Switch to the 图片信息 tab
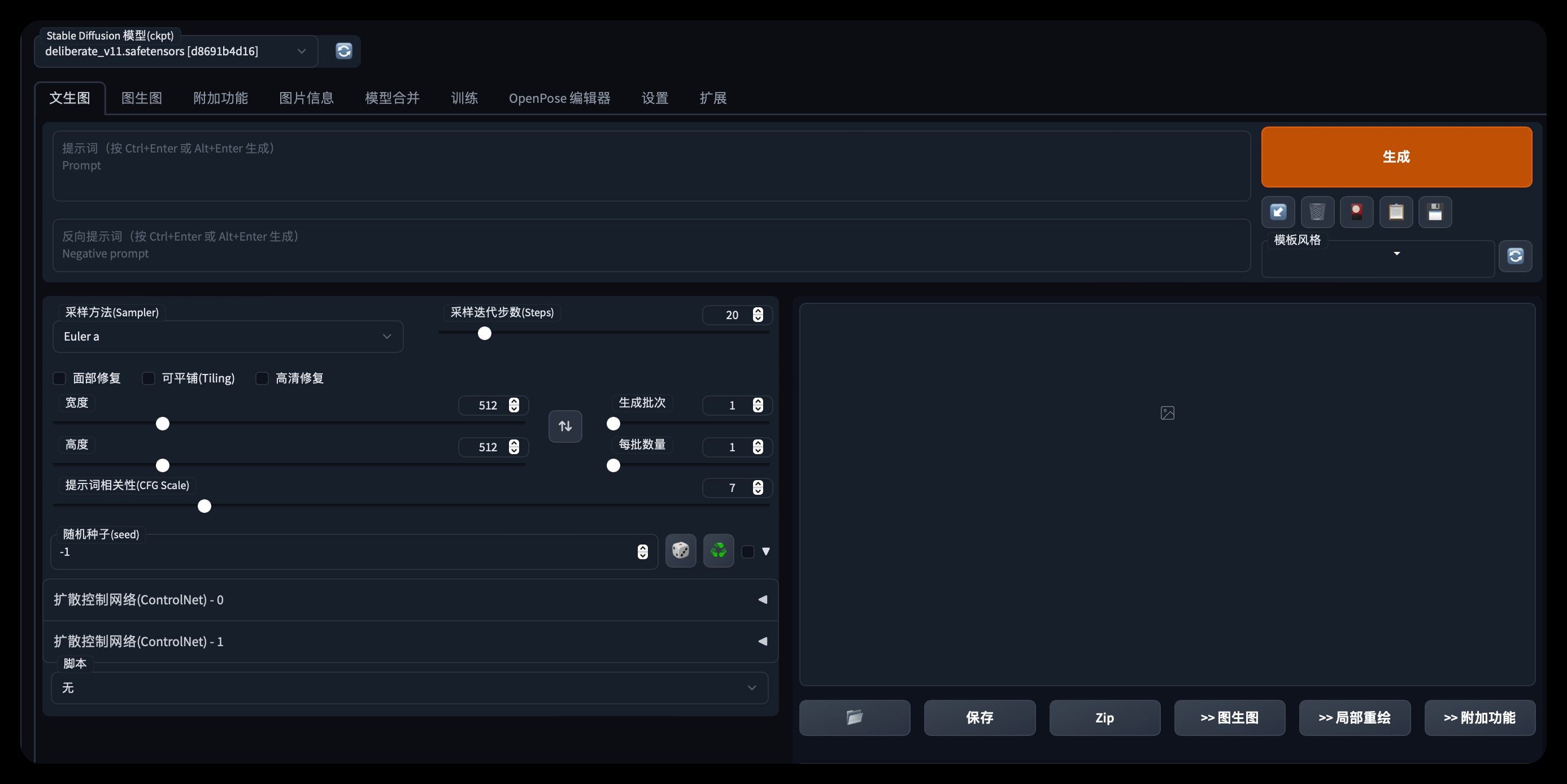This screenshot has height=784, width=1567. (307, 98)
